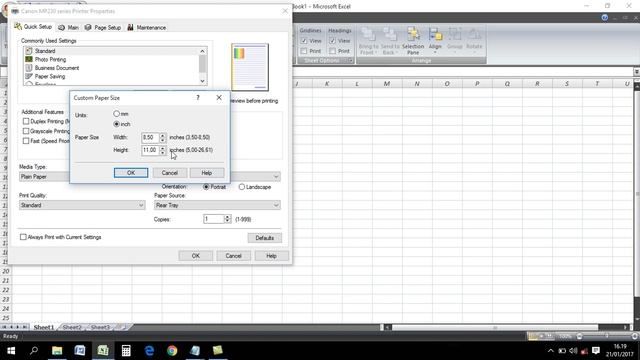Check Always Print with Current Settings

pos(23,237)
